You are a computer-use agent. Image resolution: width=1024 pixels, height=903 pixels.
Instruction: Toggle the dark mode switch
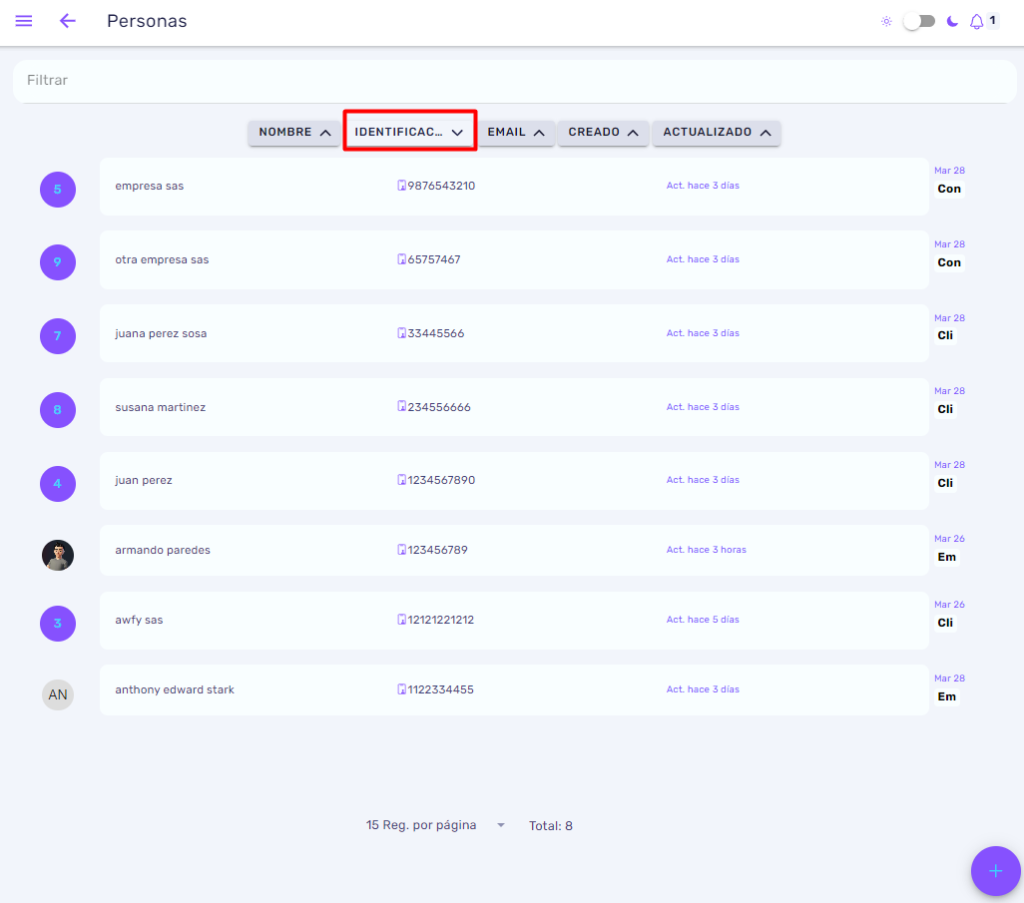click(919, 22)
